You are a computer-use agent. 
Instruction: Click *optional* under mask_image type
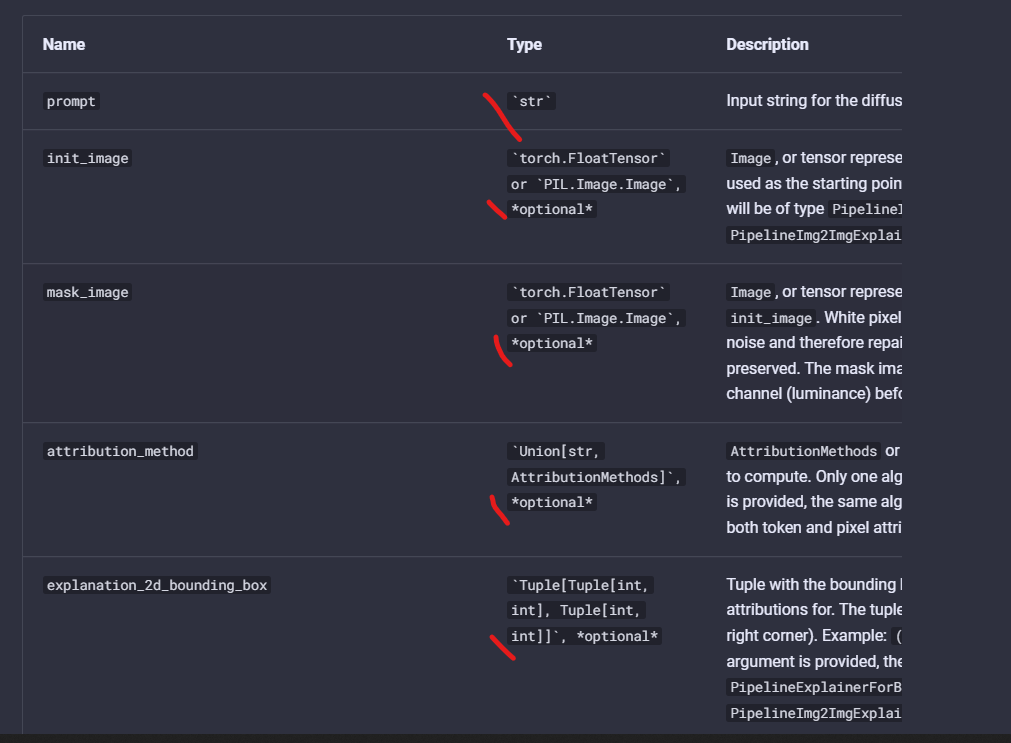tap(552, 343)
